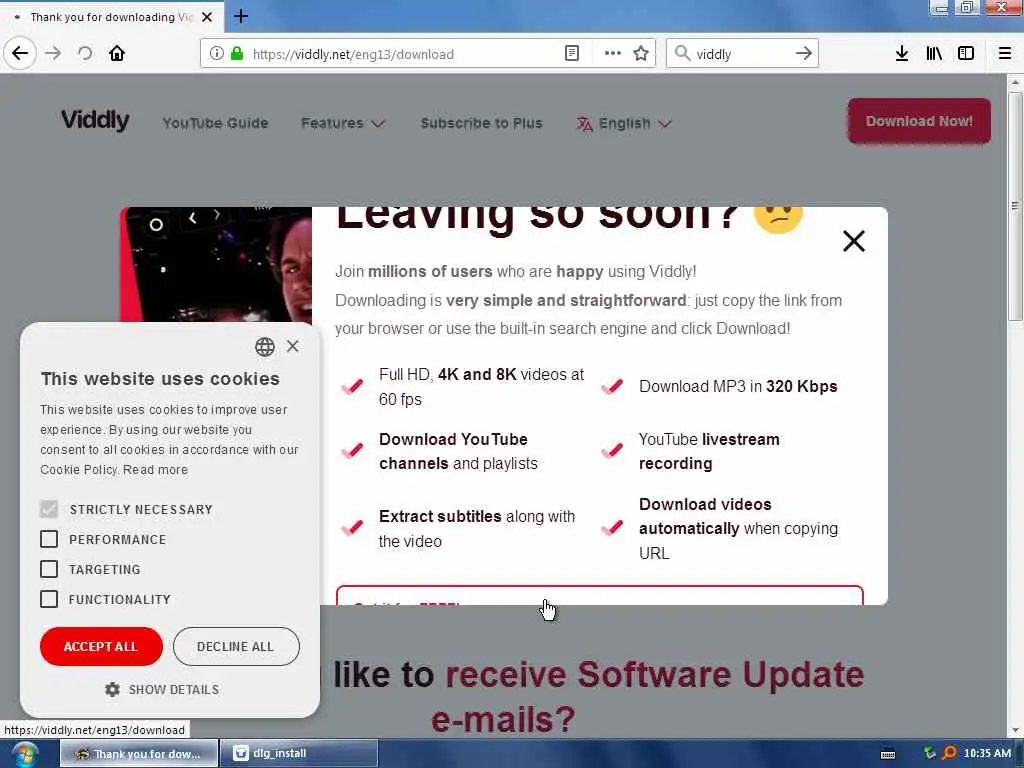Open the YouTube Guide nav item
This screenshot has width=1024, height=768.
click(x=216, y=123)
